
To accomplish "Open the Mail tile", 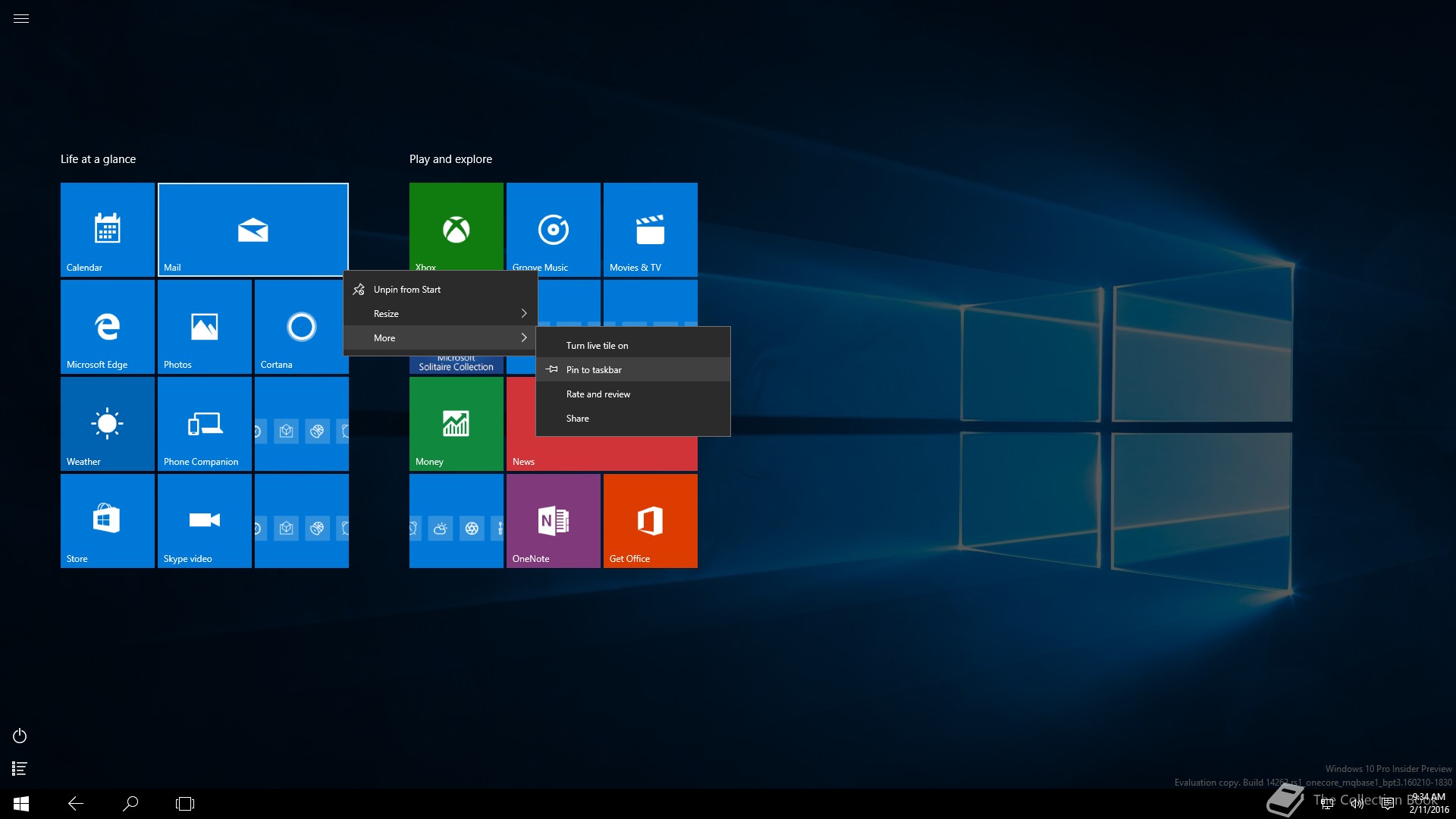I will (253, 230).
